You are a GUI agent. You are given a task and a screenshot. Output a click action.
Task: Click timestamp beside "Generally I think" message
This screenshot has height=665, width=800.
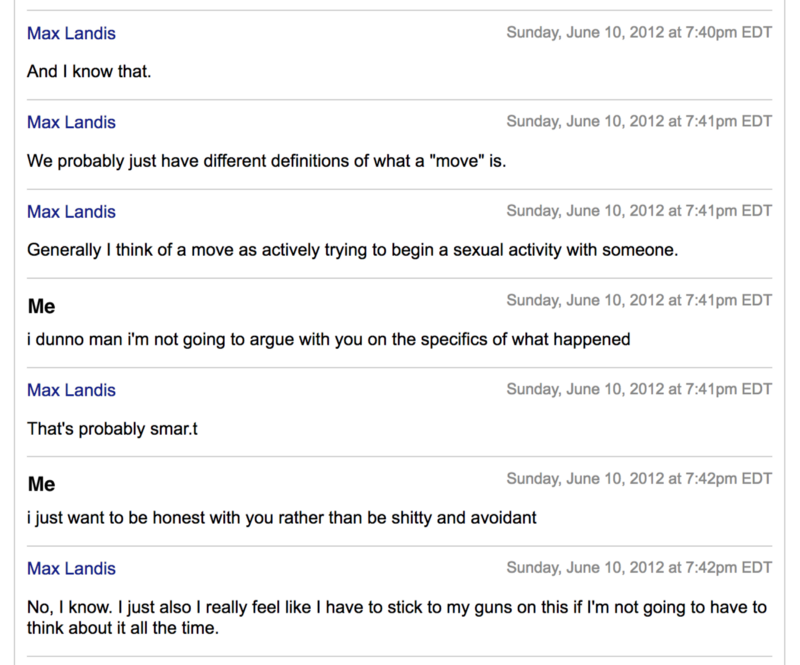[x=639, y=211]
